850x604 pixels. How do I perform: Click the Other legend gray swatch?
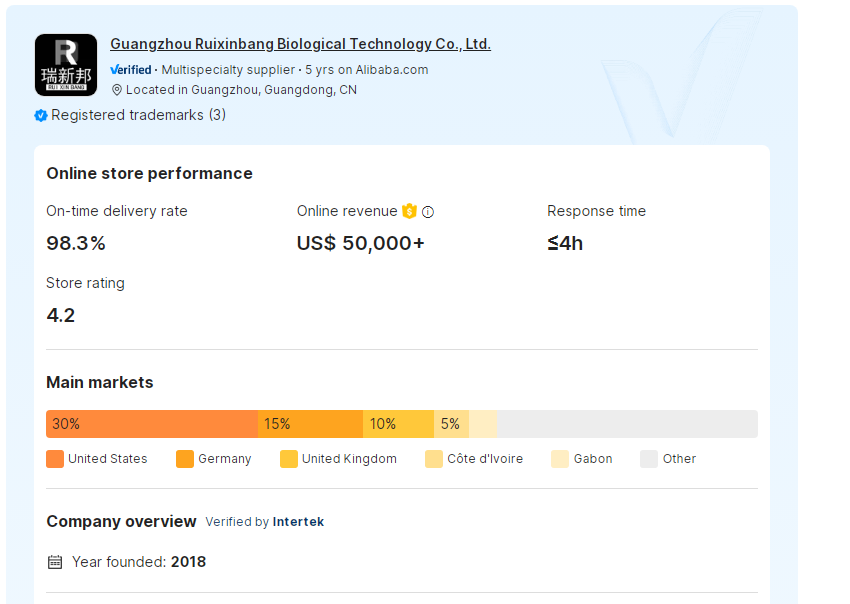pos(649,459)
